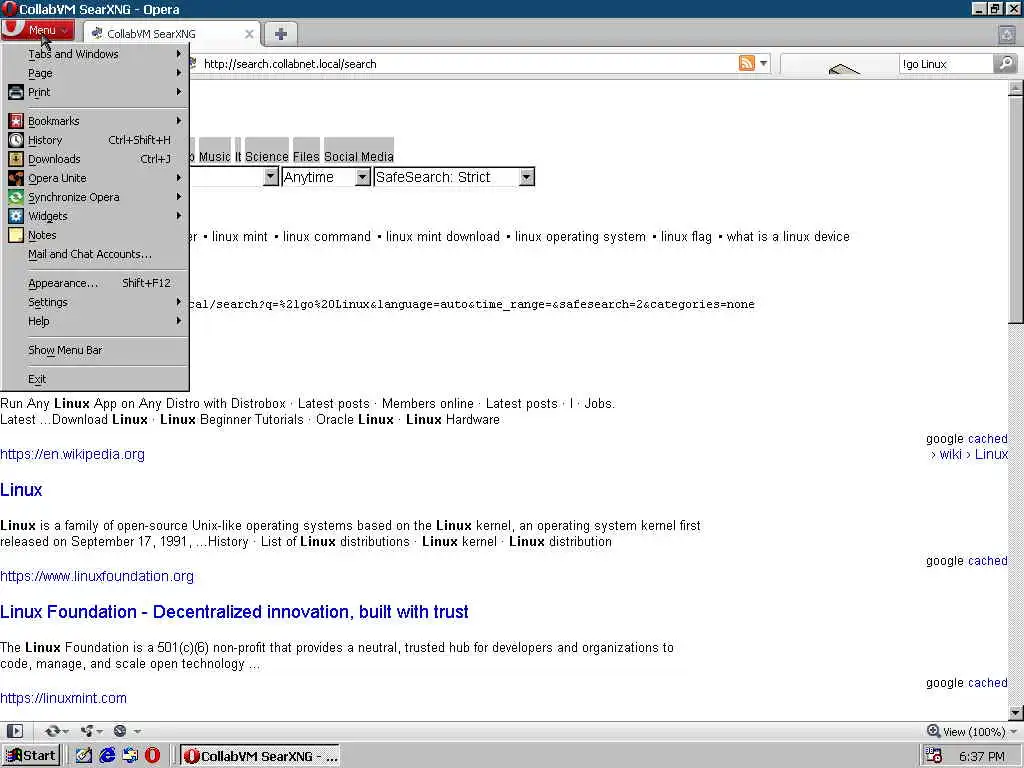Viewport: 1024px width, 768px height.
Task: Click the system tray scheduler icon
Action: (934, 756)
